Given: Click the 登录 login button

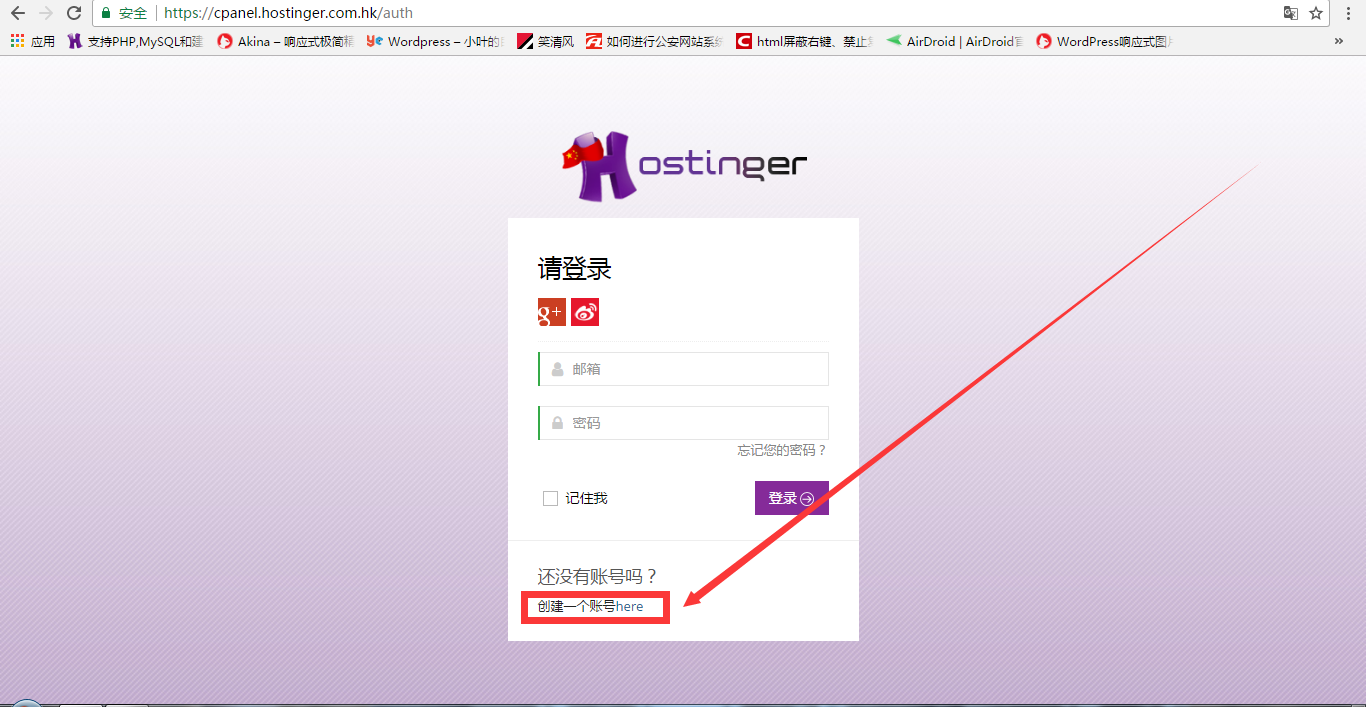Looking at the screenshot, I should point(791,497).
